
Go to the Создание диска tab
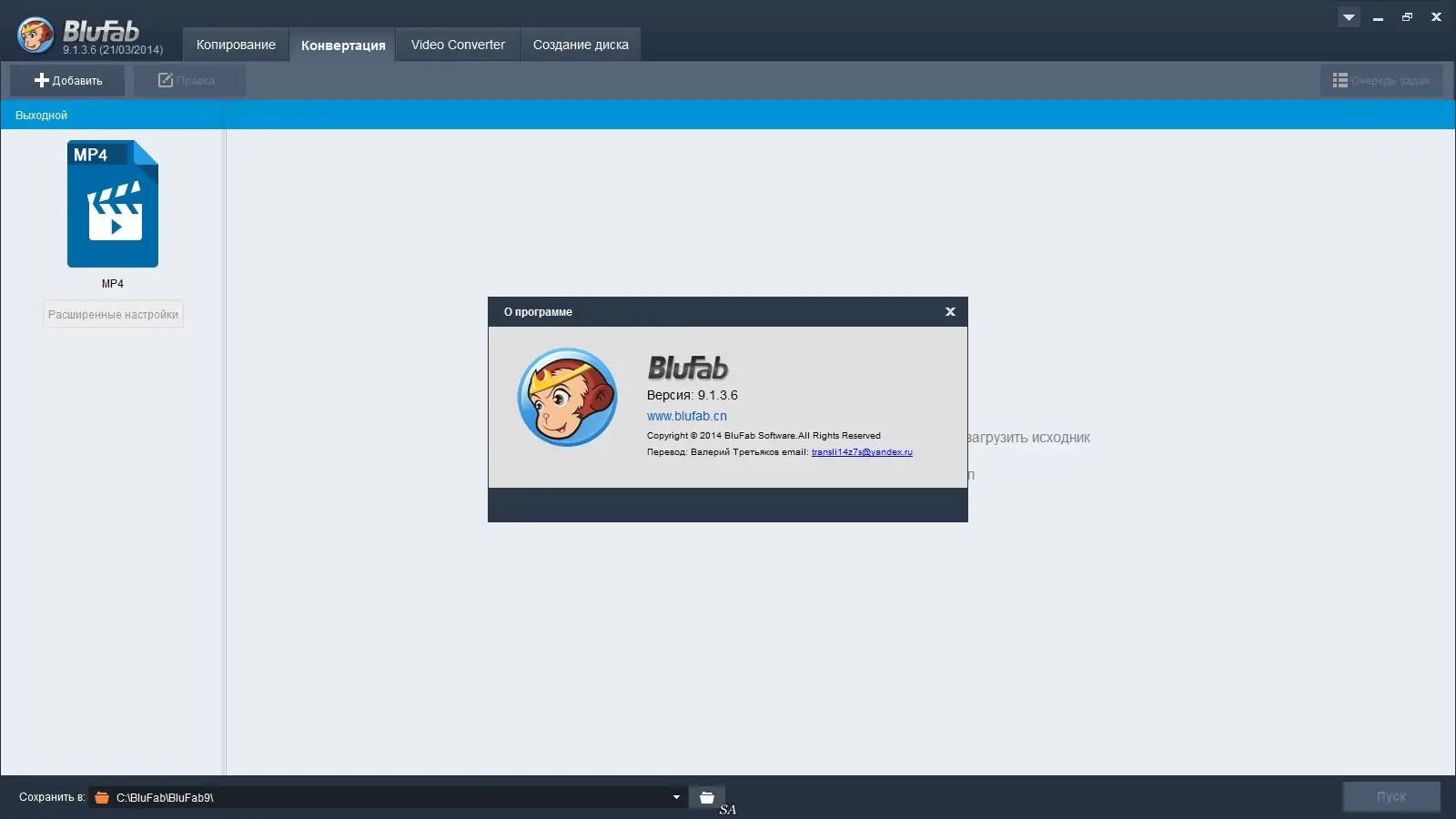[x=581, y=45]
